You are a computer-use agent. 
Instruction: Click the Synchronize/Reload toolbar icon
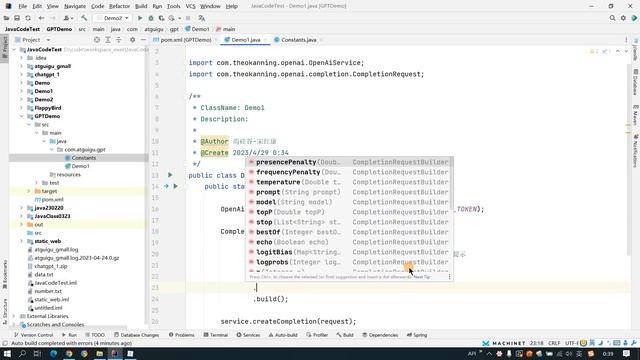tap(28, 18)
